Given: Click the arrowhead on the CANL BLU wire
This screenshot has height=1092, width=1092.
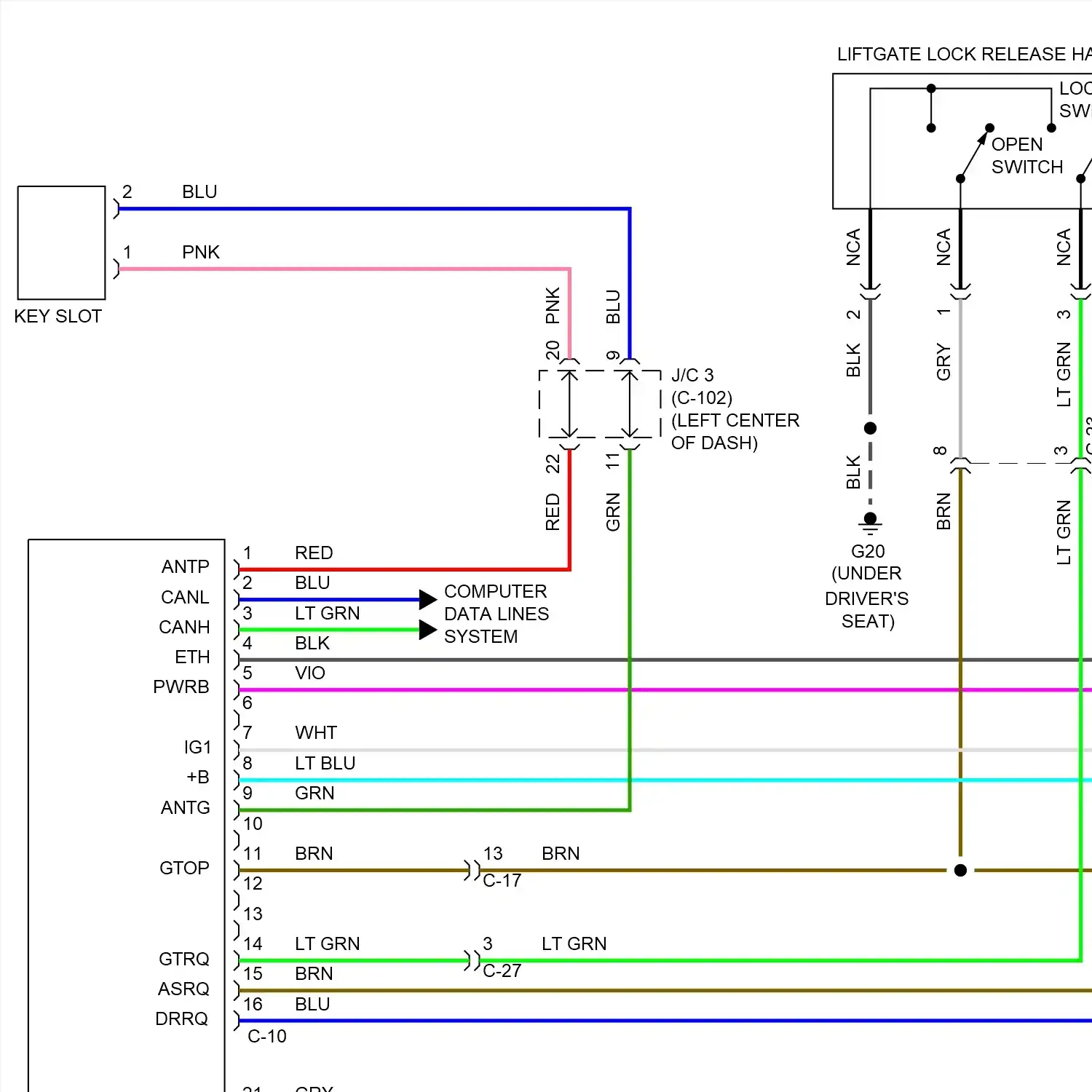Looking at the screenshot, I should pyautogui.click(x=428, y=600).
